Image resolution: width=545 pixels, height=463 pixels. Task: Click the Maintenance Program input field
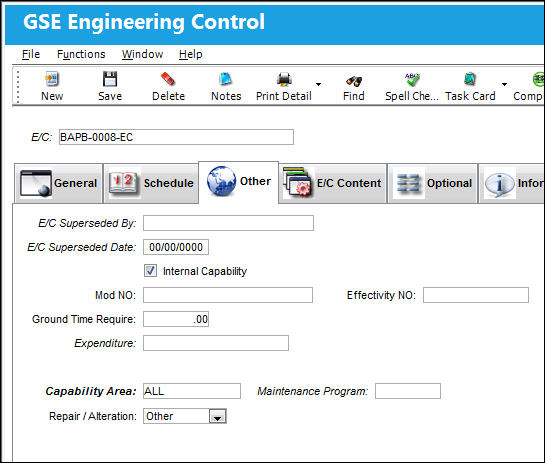[x=408, y=391]
